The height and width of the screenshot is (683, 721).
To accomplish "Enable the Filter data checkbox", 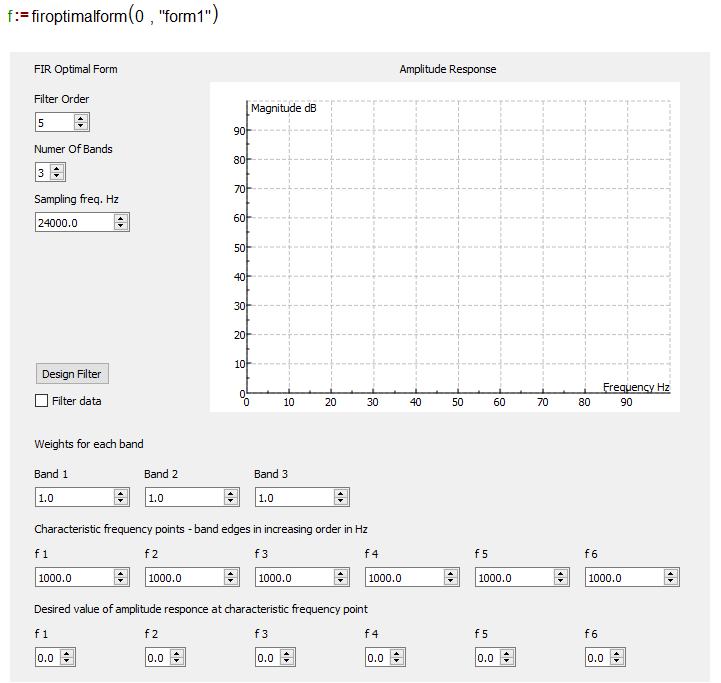I will click(41, 401).
